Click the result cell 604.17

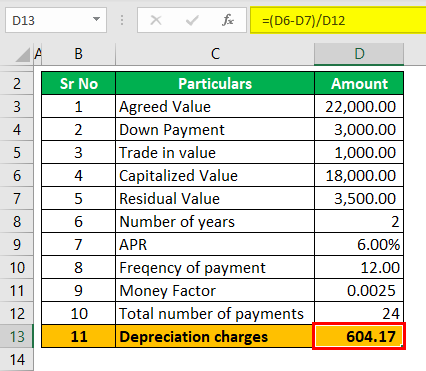(359, 336)
